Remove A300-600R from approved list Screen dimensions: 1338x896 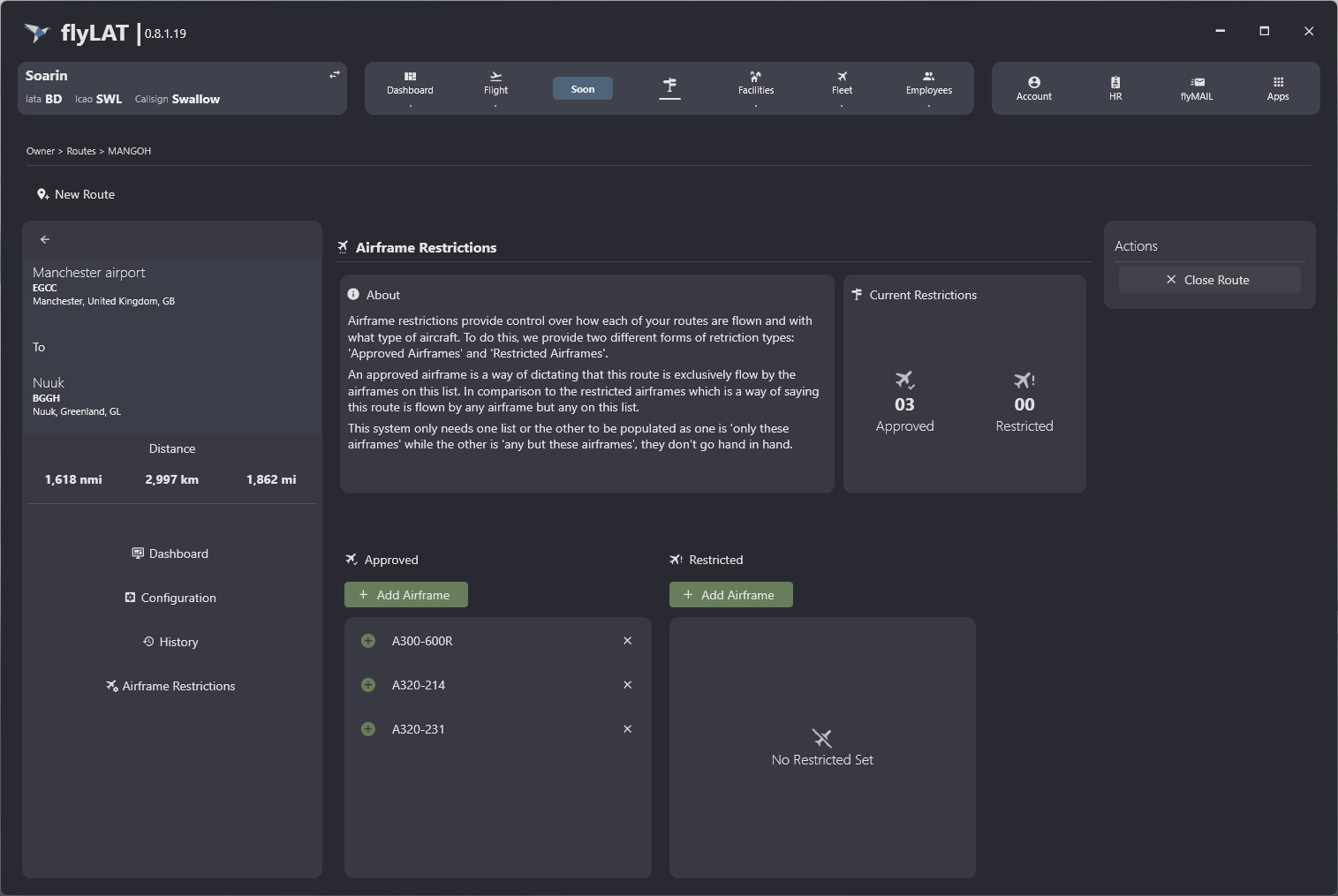[627, 641]
